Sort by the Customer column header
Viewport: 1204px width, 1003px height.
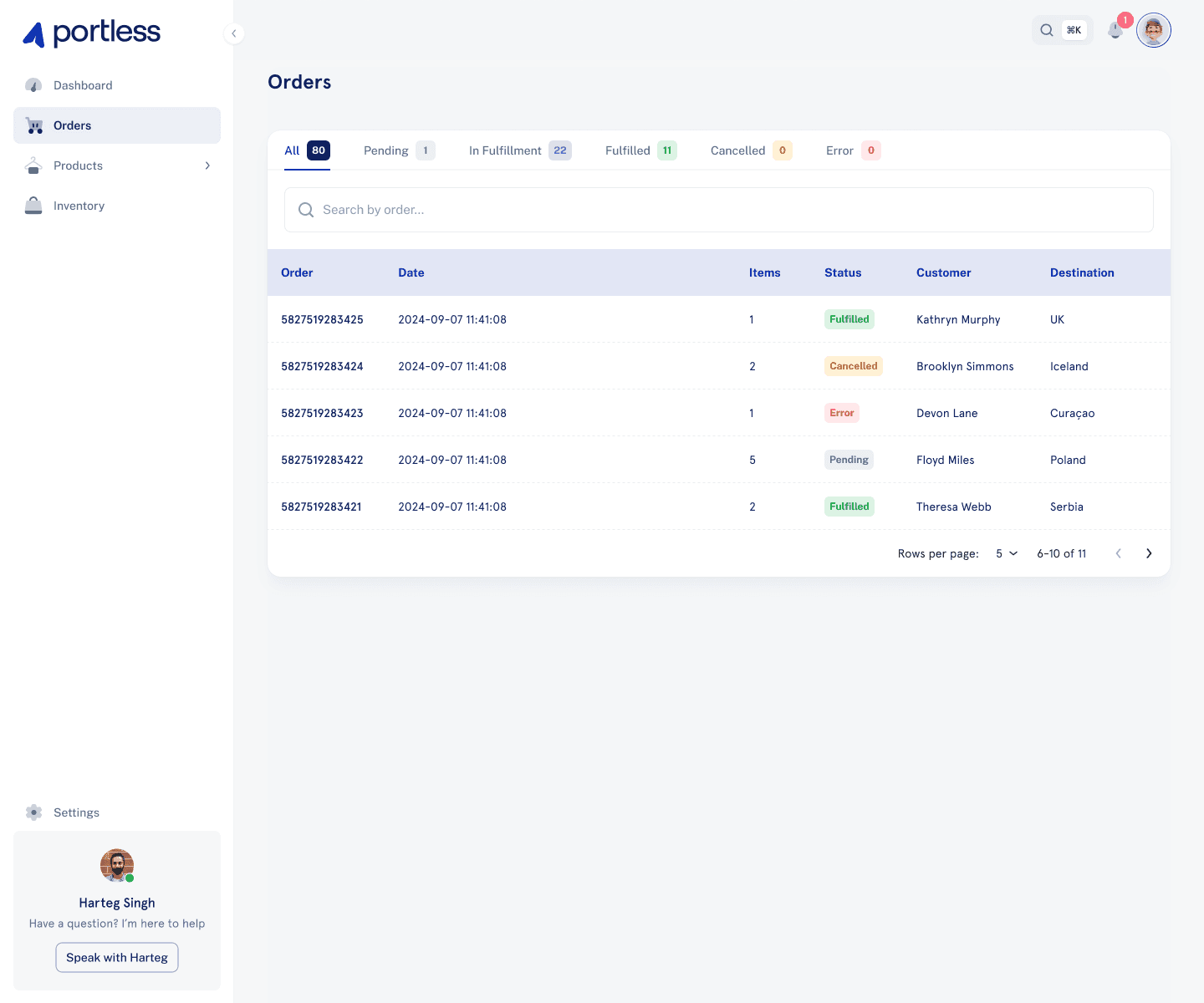[x=944, y=272]
